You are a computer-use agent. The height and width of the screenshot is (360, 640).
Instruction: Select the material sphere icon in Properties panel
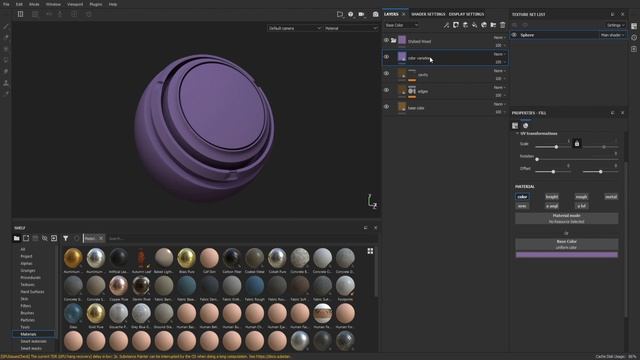tap(525, 126)
